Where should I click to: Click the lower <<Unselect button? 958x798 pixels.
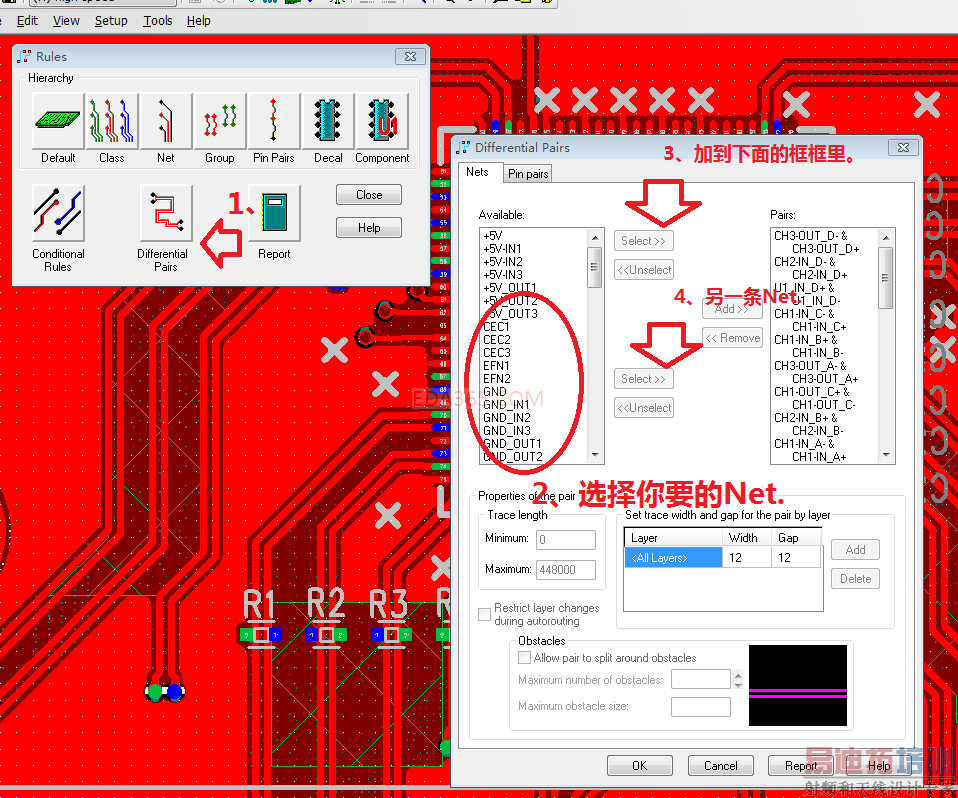643,408
